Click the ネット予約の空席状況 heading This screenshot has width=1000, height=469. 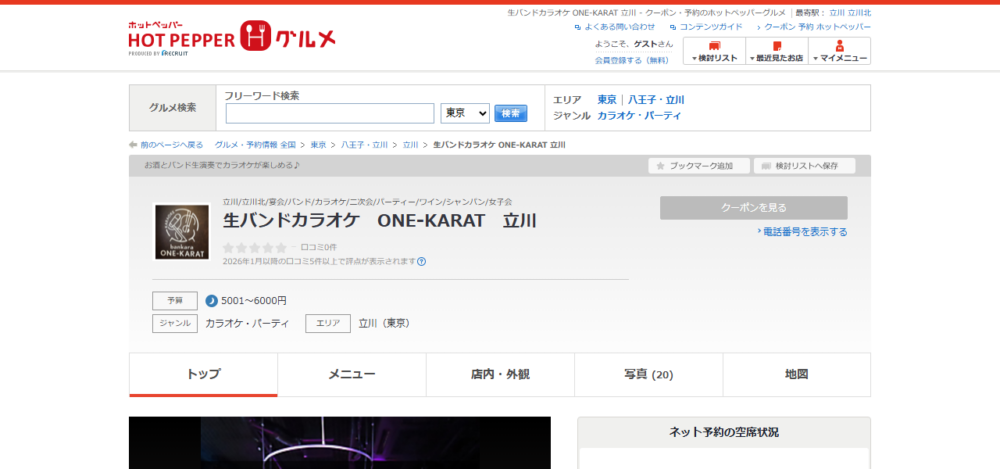point(724,432)
